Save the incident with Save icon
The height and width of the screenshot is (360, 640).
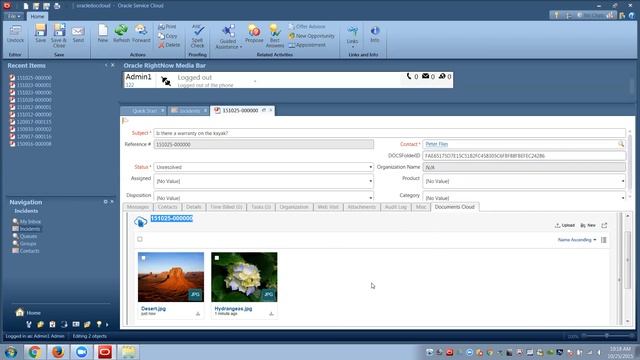pyautogui.click(x=40, y=33)
